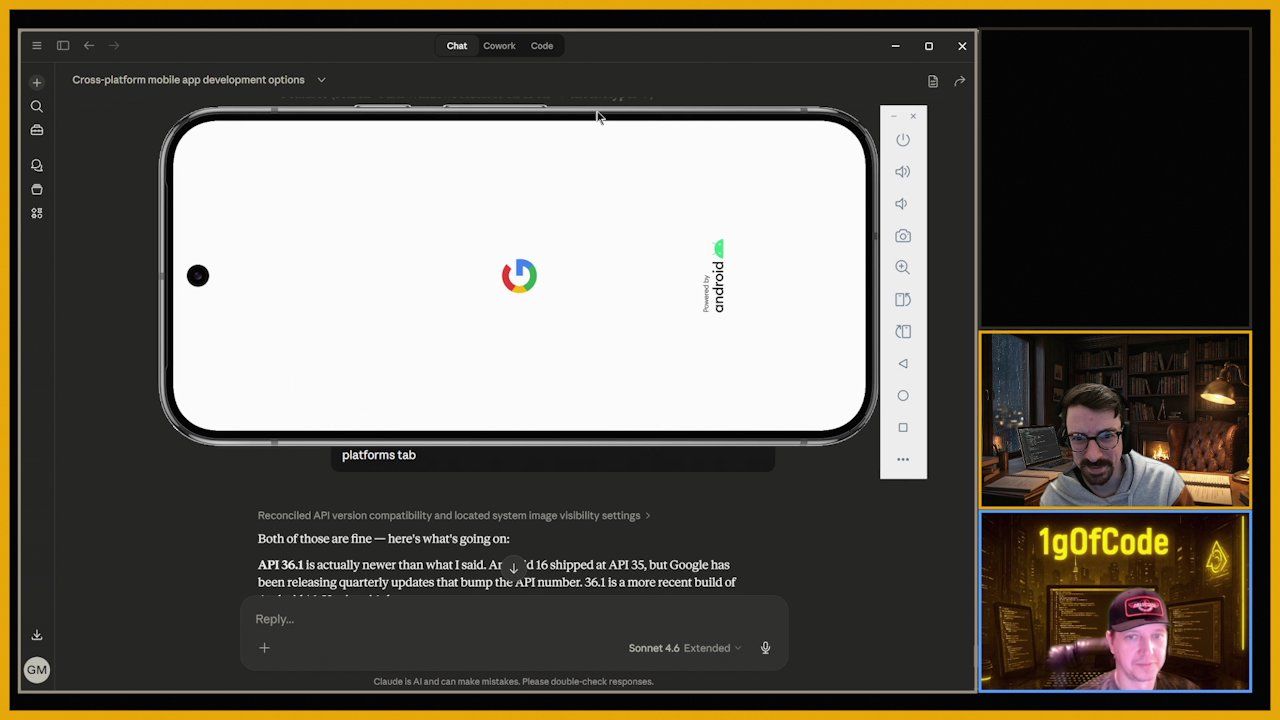Toggle voice input microphone
Viewport: 1280px width, 720px height.
[x=765, y=648]
